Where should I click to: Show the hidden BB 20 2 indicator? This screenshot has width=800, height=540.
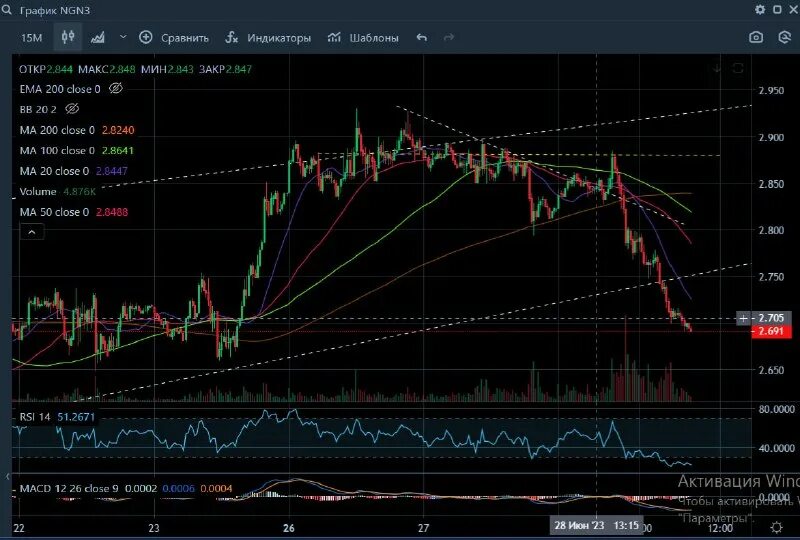72,109
